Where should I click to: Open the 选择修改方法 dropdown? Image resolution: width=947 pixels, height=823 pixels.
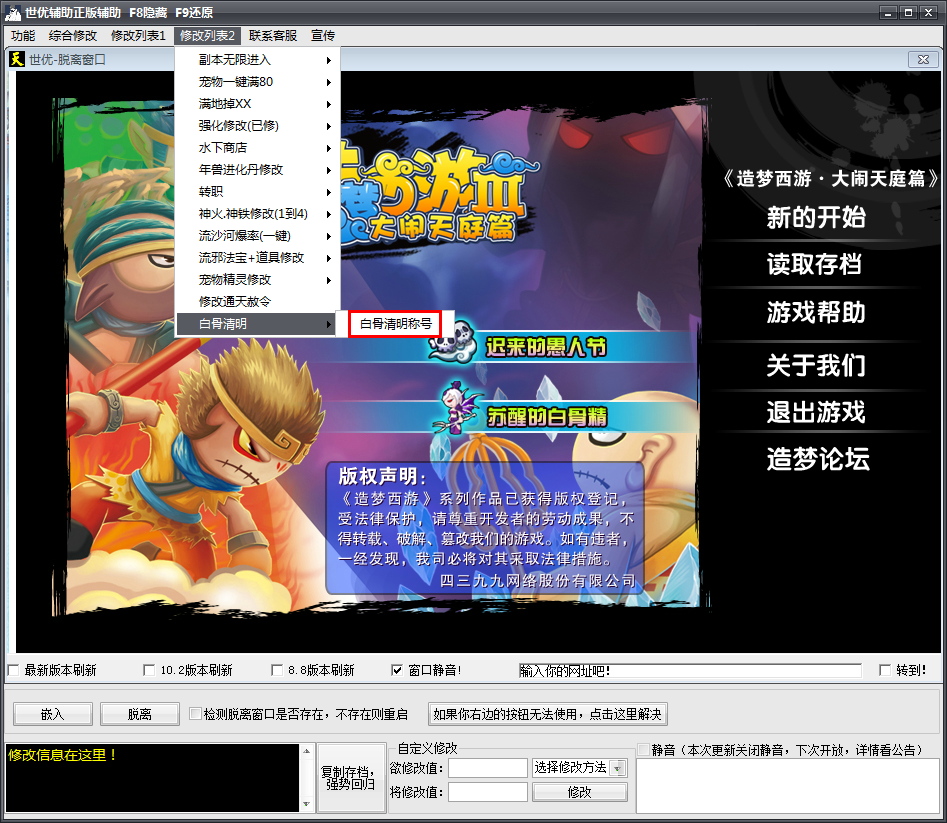point(618,768)
